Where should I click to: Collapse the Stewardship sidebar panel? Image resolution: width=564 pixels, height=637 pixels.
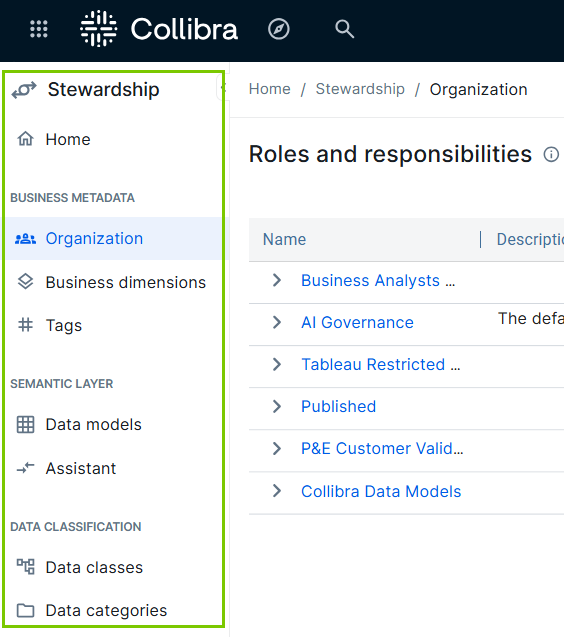(223, 88)
